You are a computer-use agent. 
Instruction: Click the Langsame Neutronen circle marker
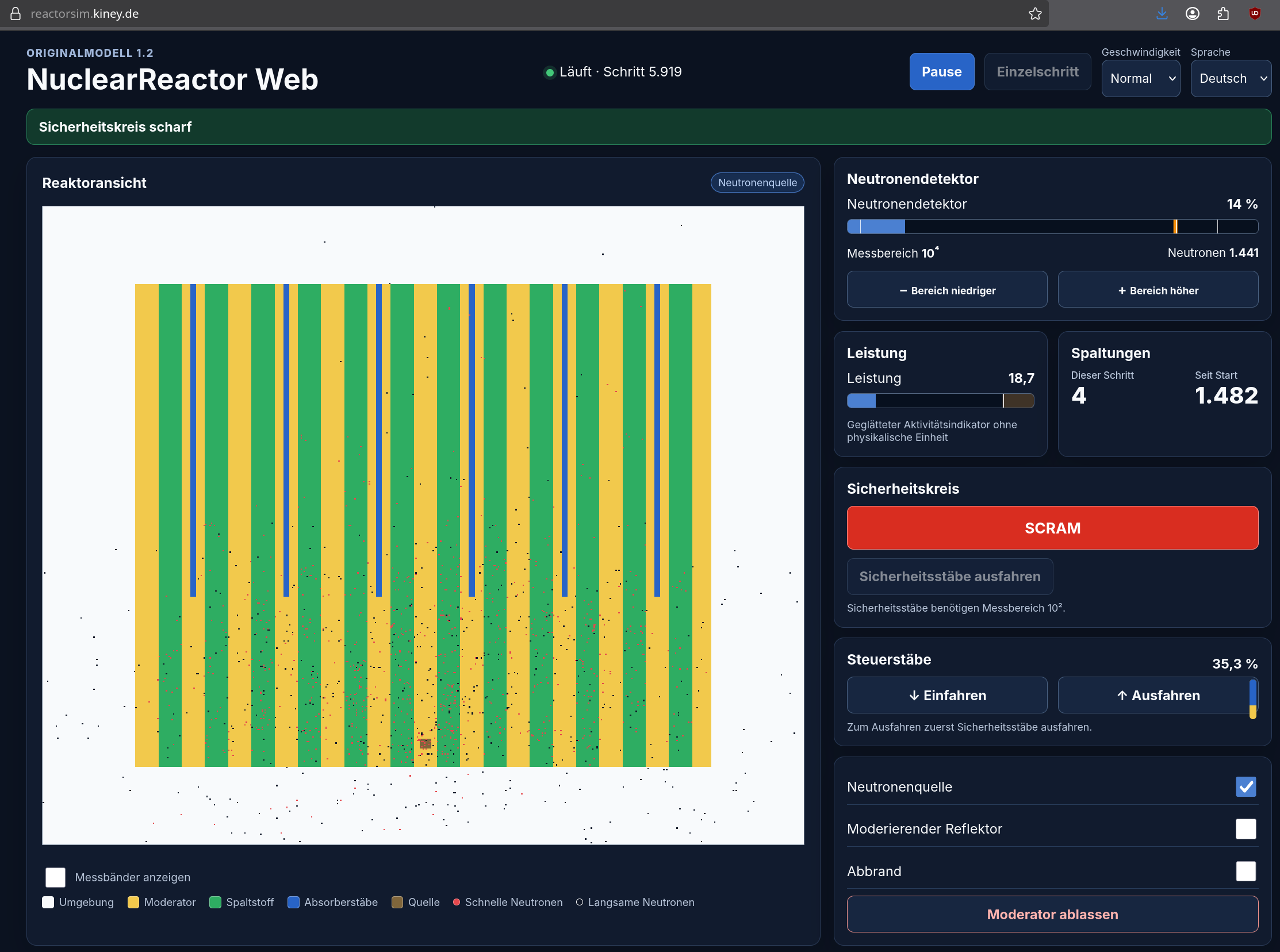pyautogui.click(x=579, y=902)
